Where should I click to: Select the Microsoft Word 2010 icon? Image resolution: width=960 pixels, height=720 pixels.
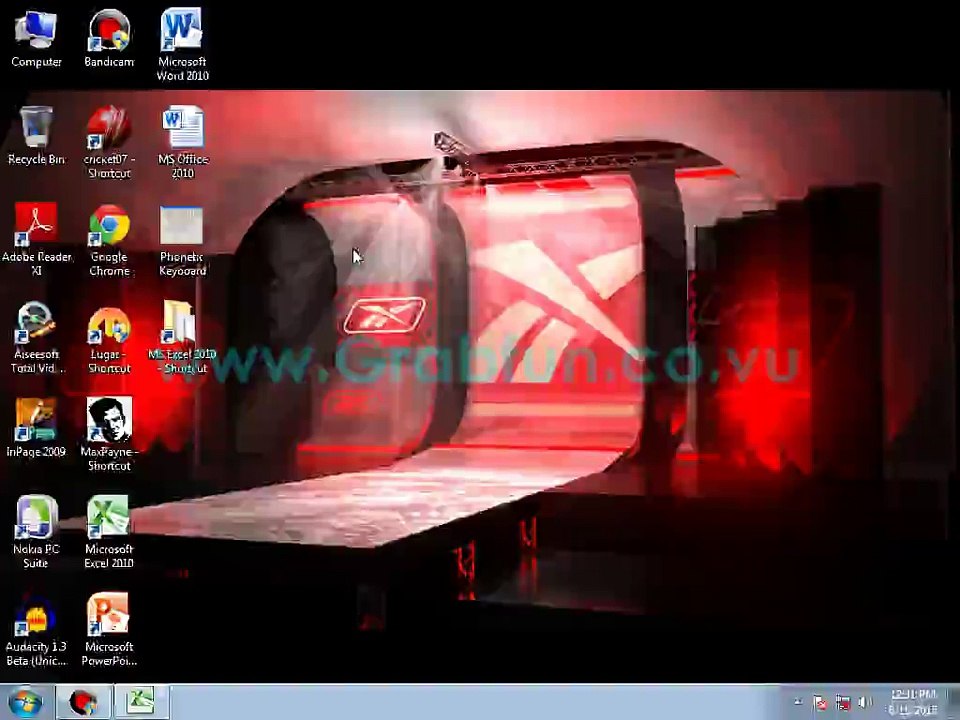click(182, 44)
